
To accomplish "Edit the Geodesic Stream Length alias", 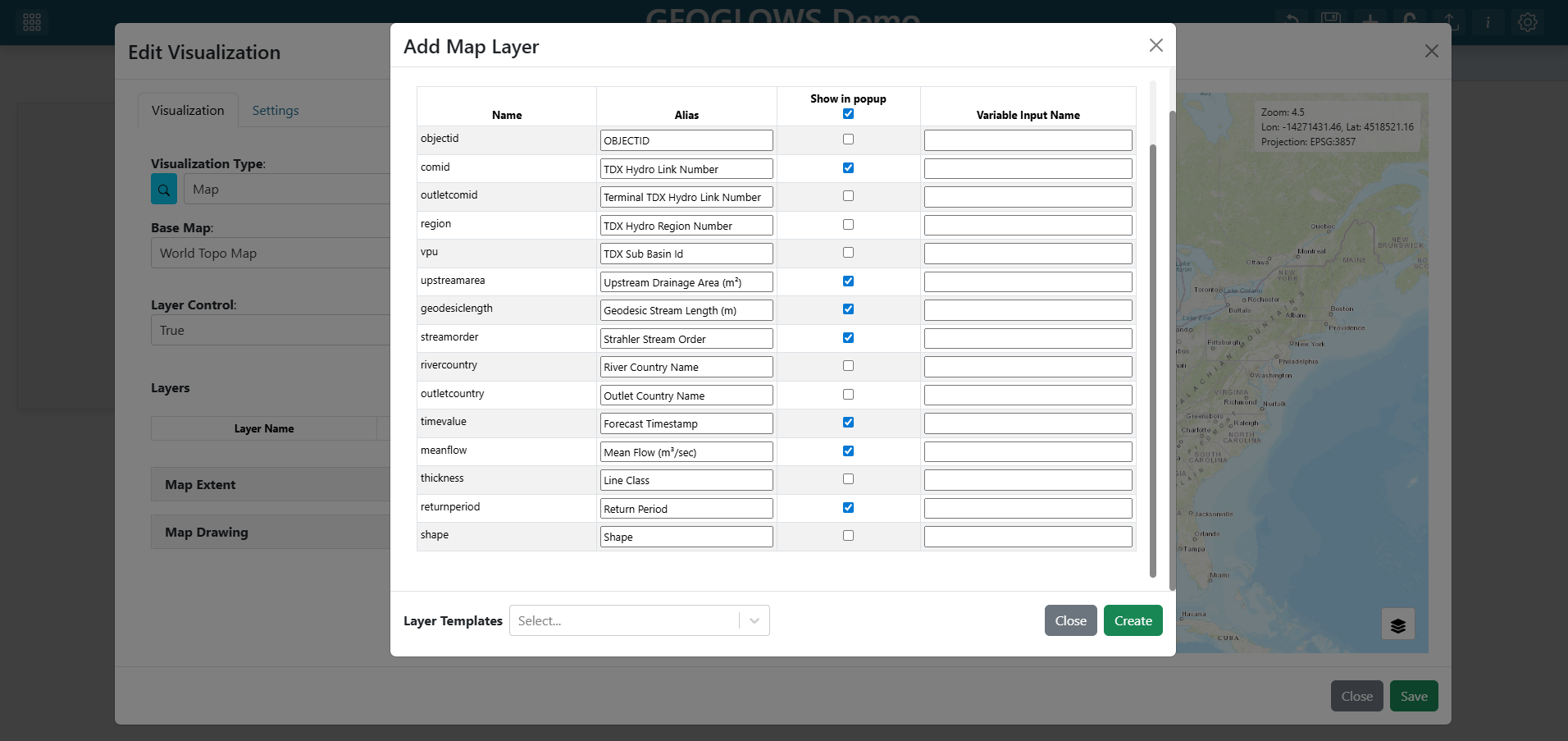I will pos(686,310).
